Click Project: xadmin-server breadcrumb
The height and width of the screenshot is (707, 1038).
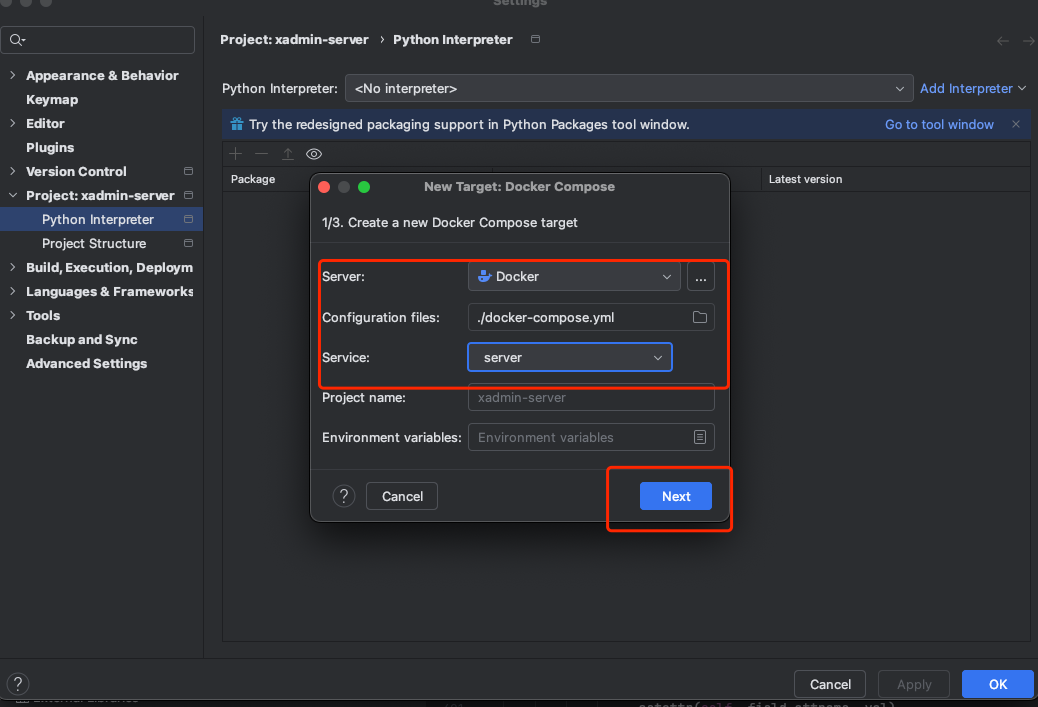click(294, 40)
